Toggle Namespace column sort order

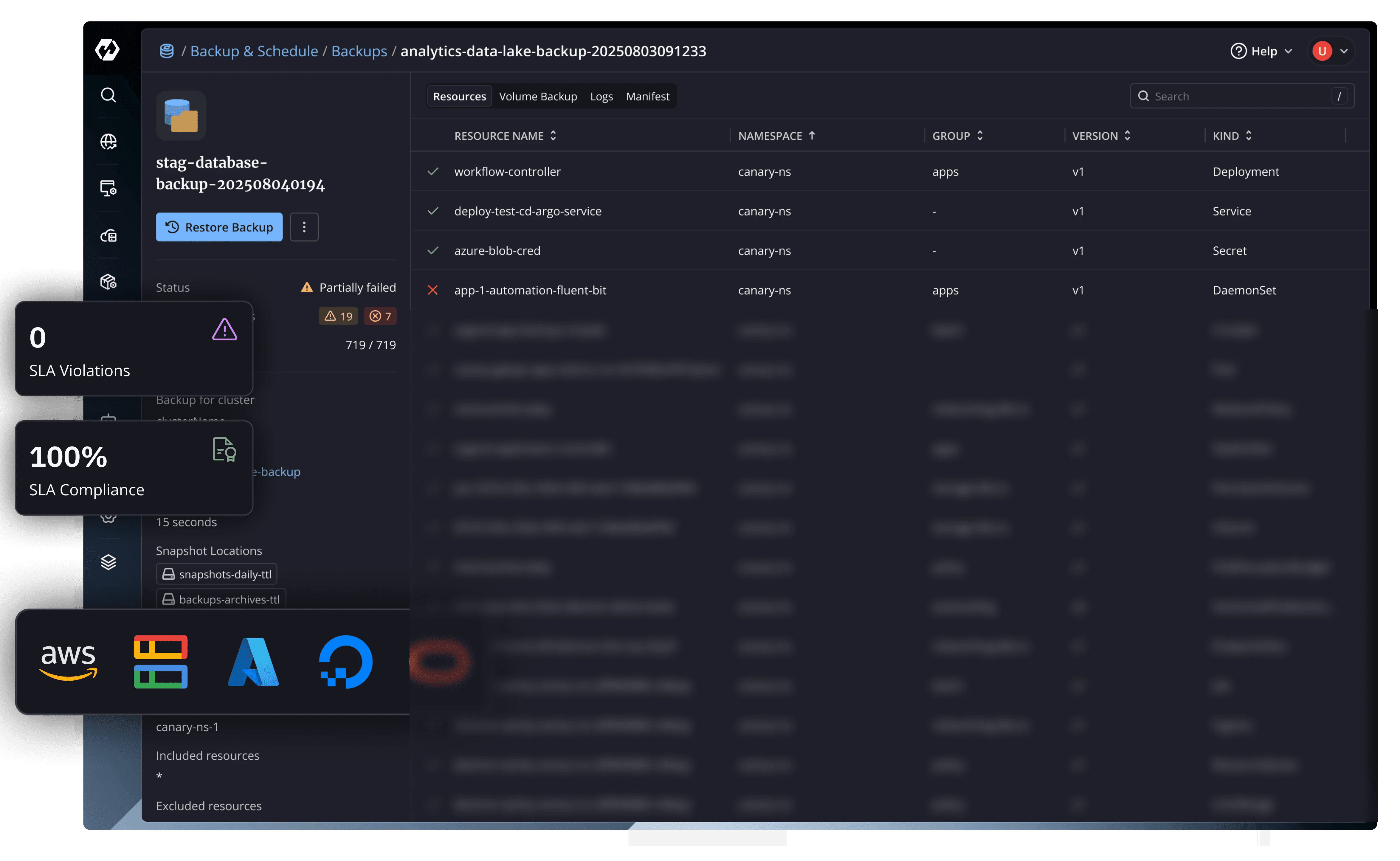(776, 136)
